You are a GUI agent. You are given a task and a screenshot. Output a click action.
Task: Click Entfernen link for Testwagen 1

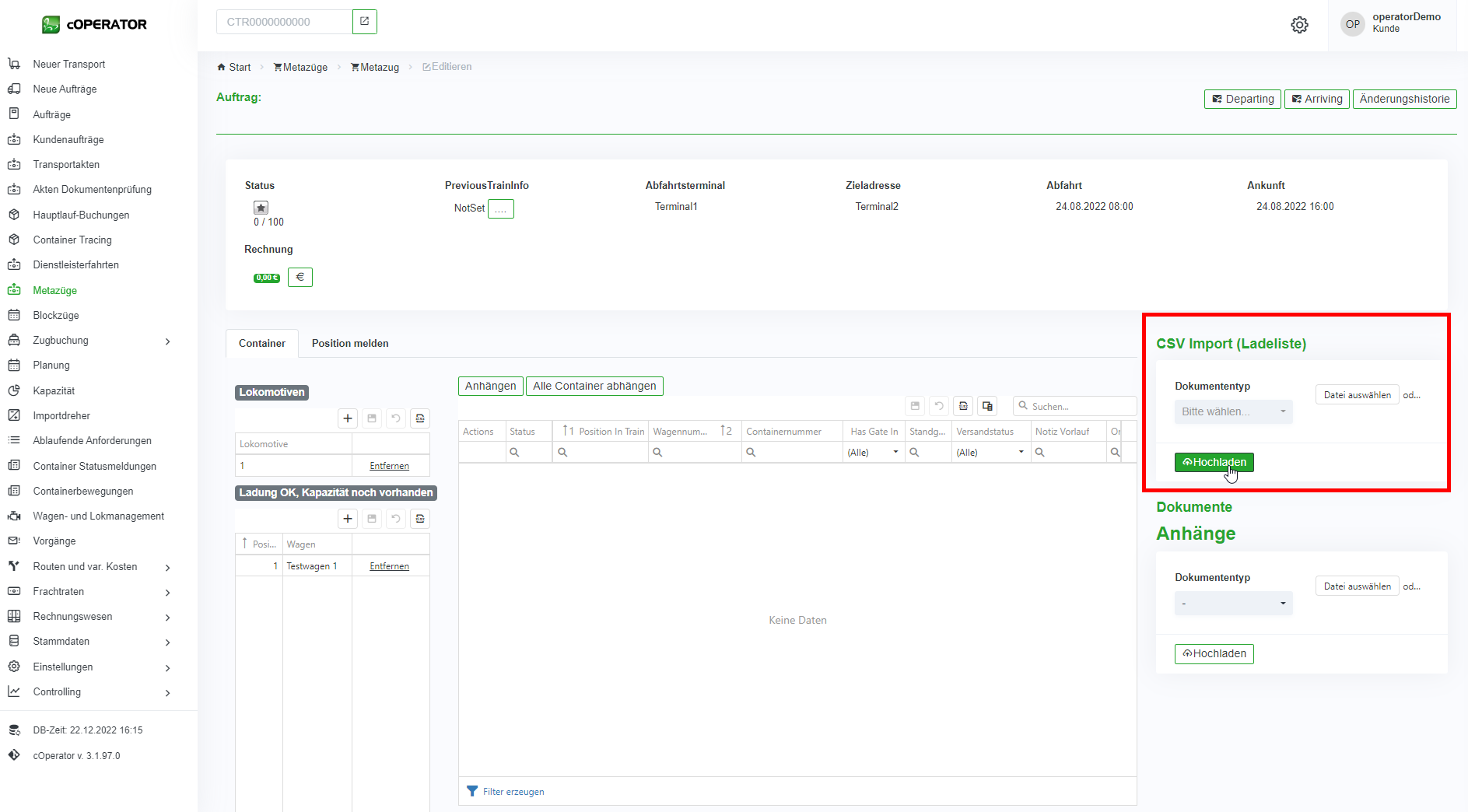tap(389, 566)
